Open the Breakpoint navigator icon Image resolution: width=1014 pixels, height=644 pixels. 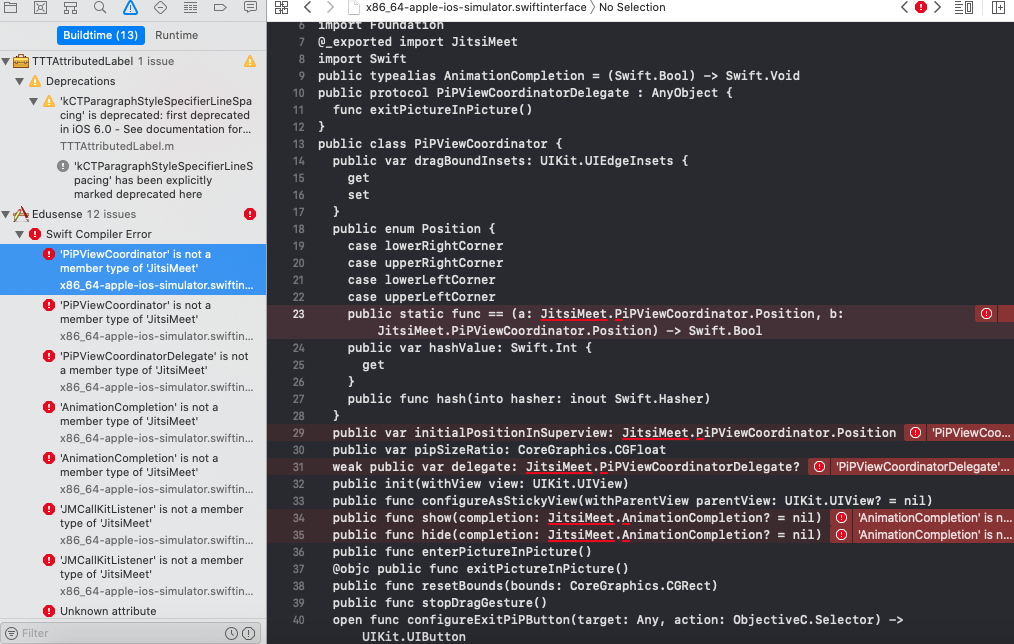(220, 8)
